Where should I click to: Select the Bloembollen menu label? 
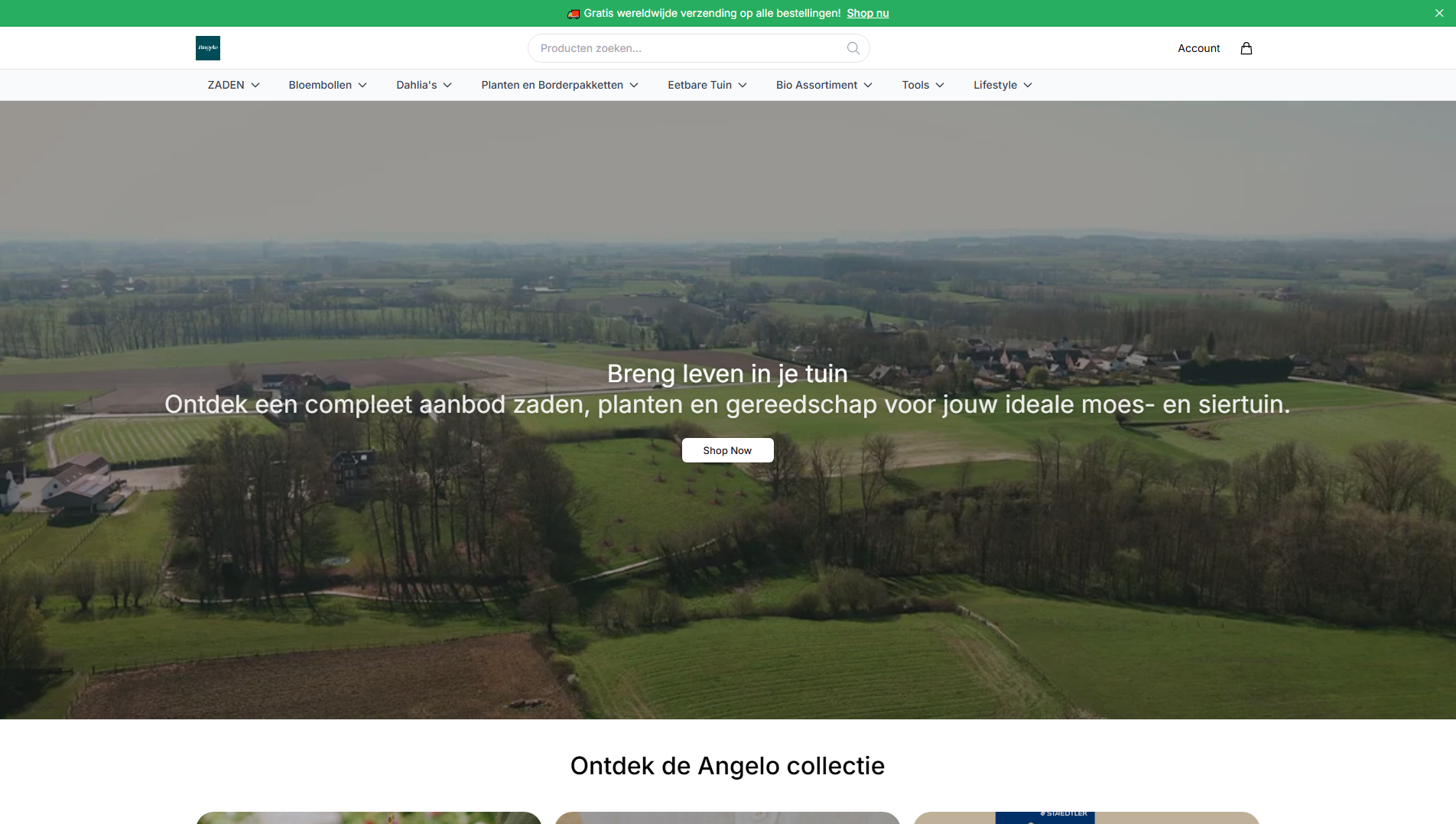coord(320,85)
